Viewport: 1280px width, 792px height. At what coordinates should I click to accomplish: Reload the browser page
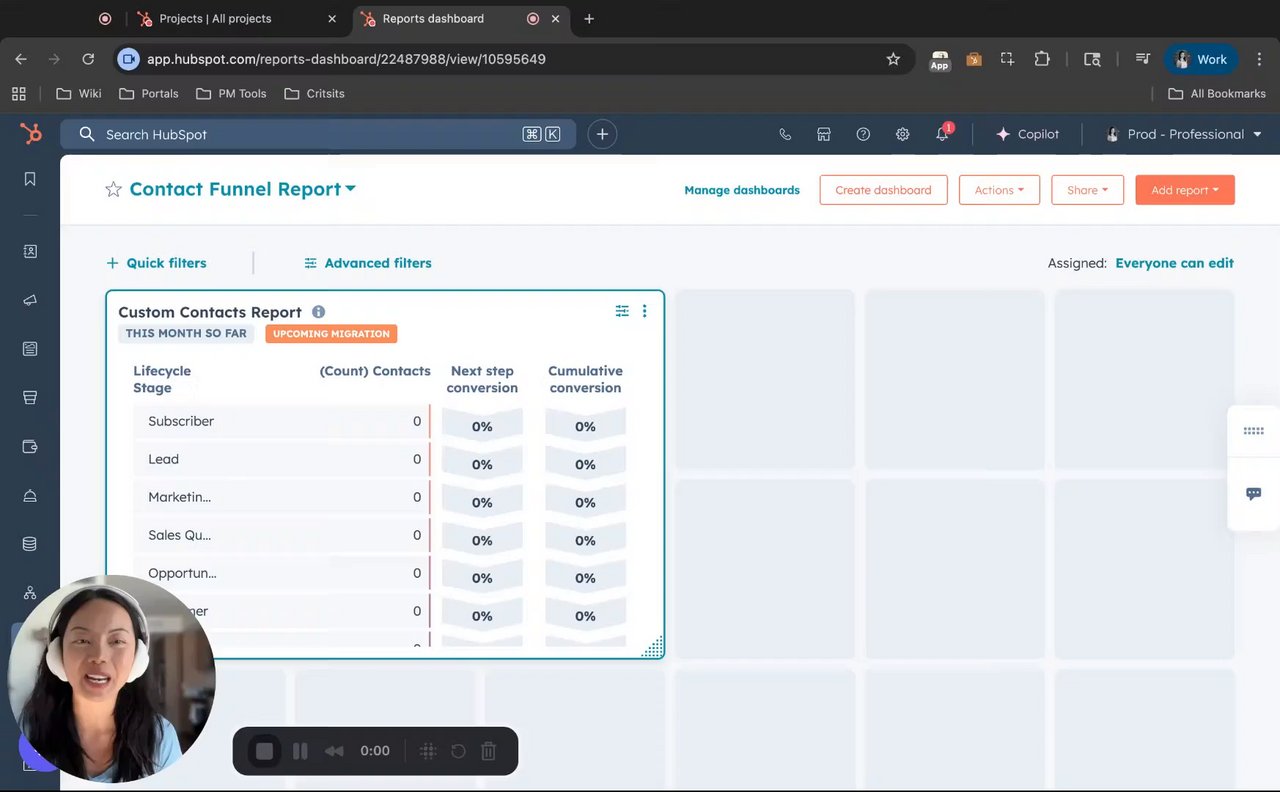(88, 59)
